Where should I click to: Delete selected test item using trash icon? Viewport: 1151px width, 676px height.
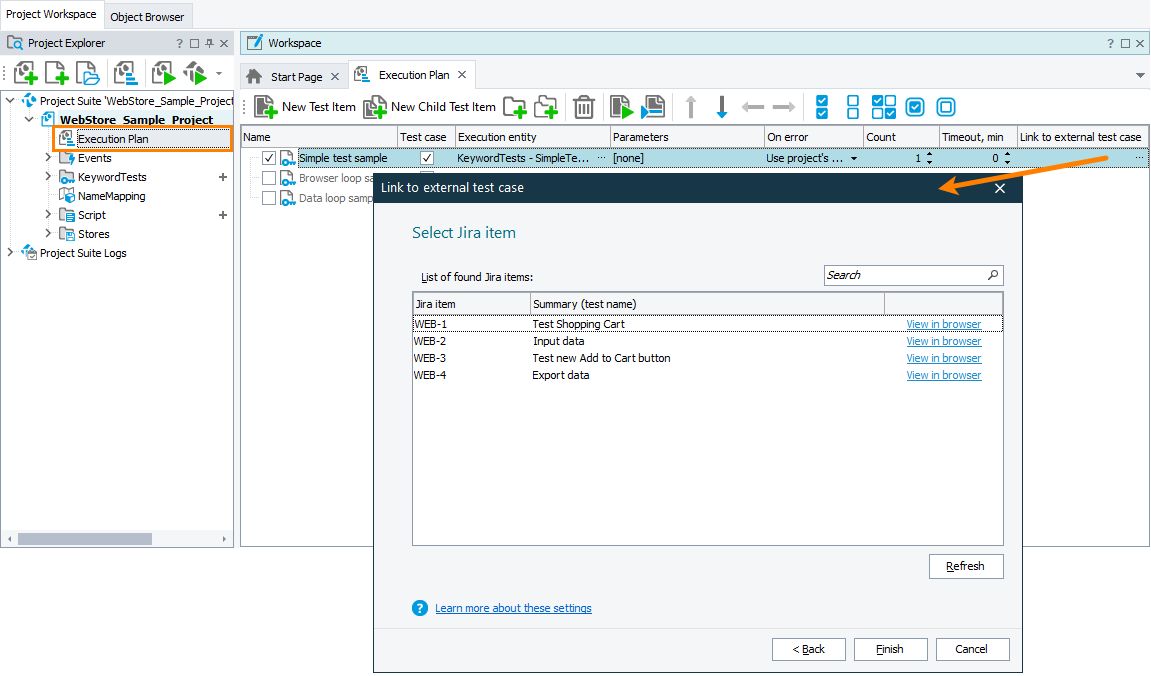pyautogui.click(x=584, y=106)
